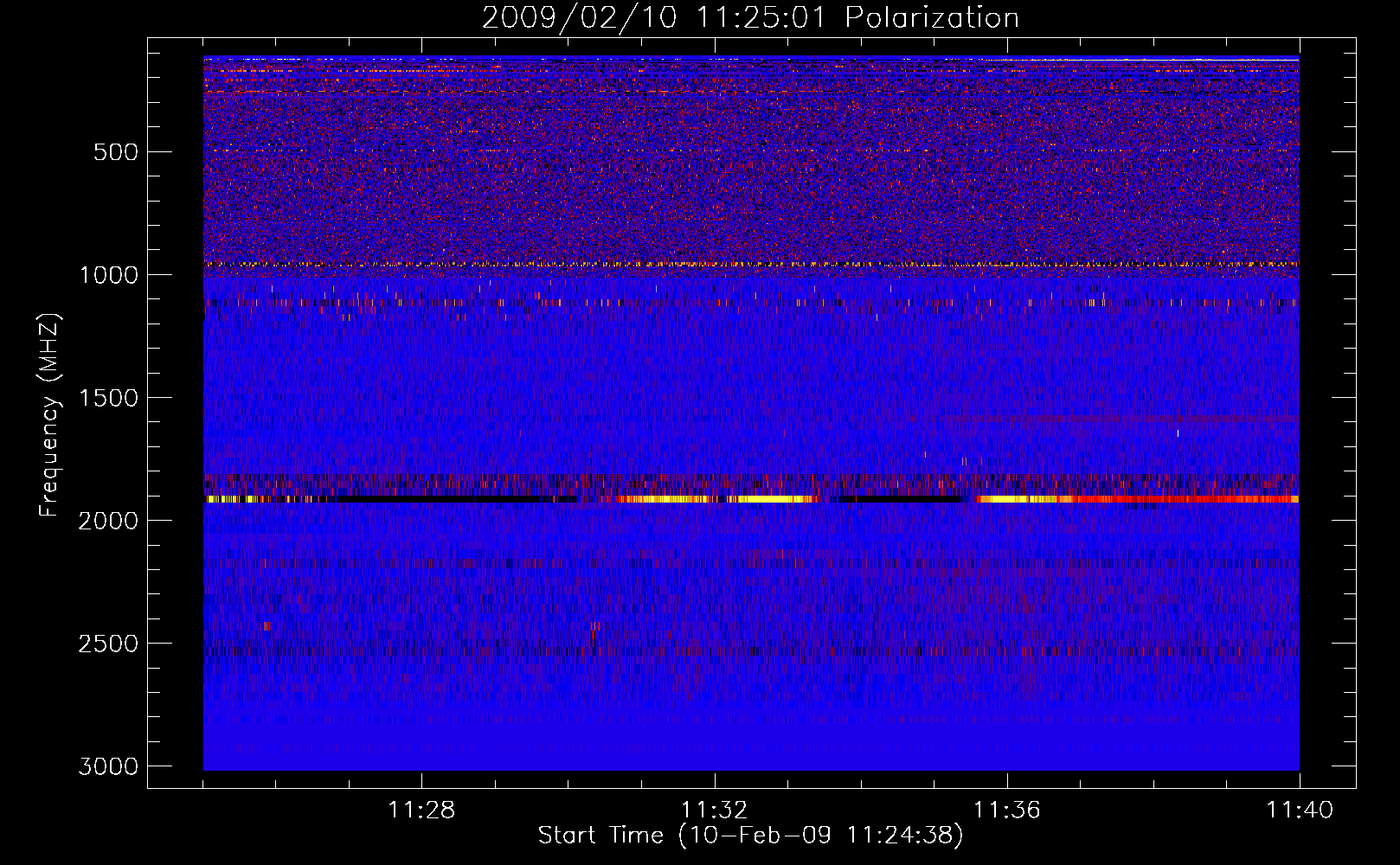The height and width of the screenshot is (865, 1400).
Task: Click the 2000 frequency tick label
Action: click(108, 521)
